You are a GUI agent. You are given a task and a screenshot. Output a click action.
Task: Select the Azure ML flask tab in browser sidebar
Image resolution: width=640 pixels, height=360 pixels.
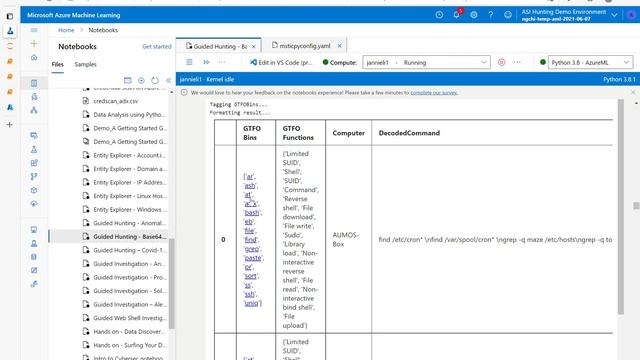(x=10, y=31)
